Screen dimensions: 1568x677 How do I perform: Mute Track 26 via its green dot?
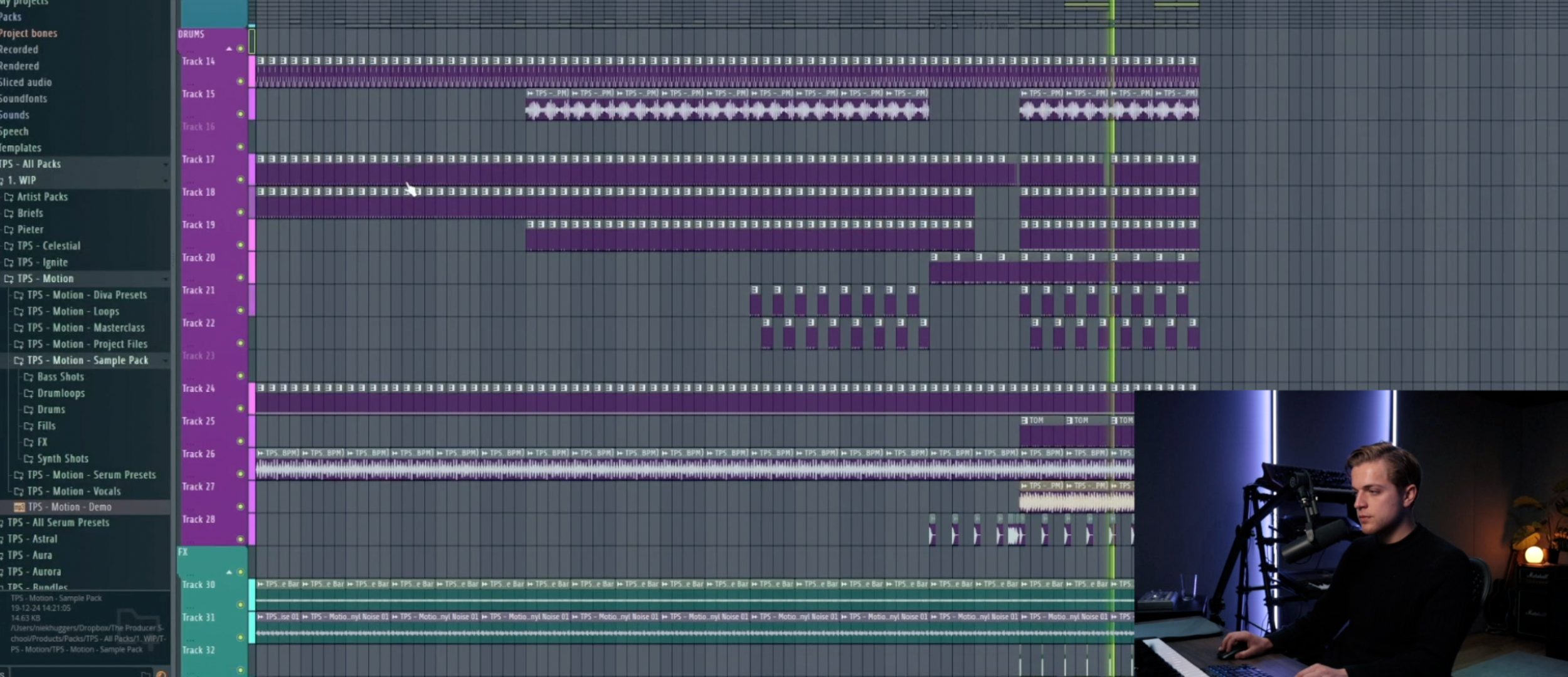(240, 474)
